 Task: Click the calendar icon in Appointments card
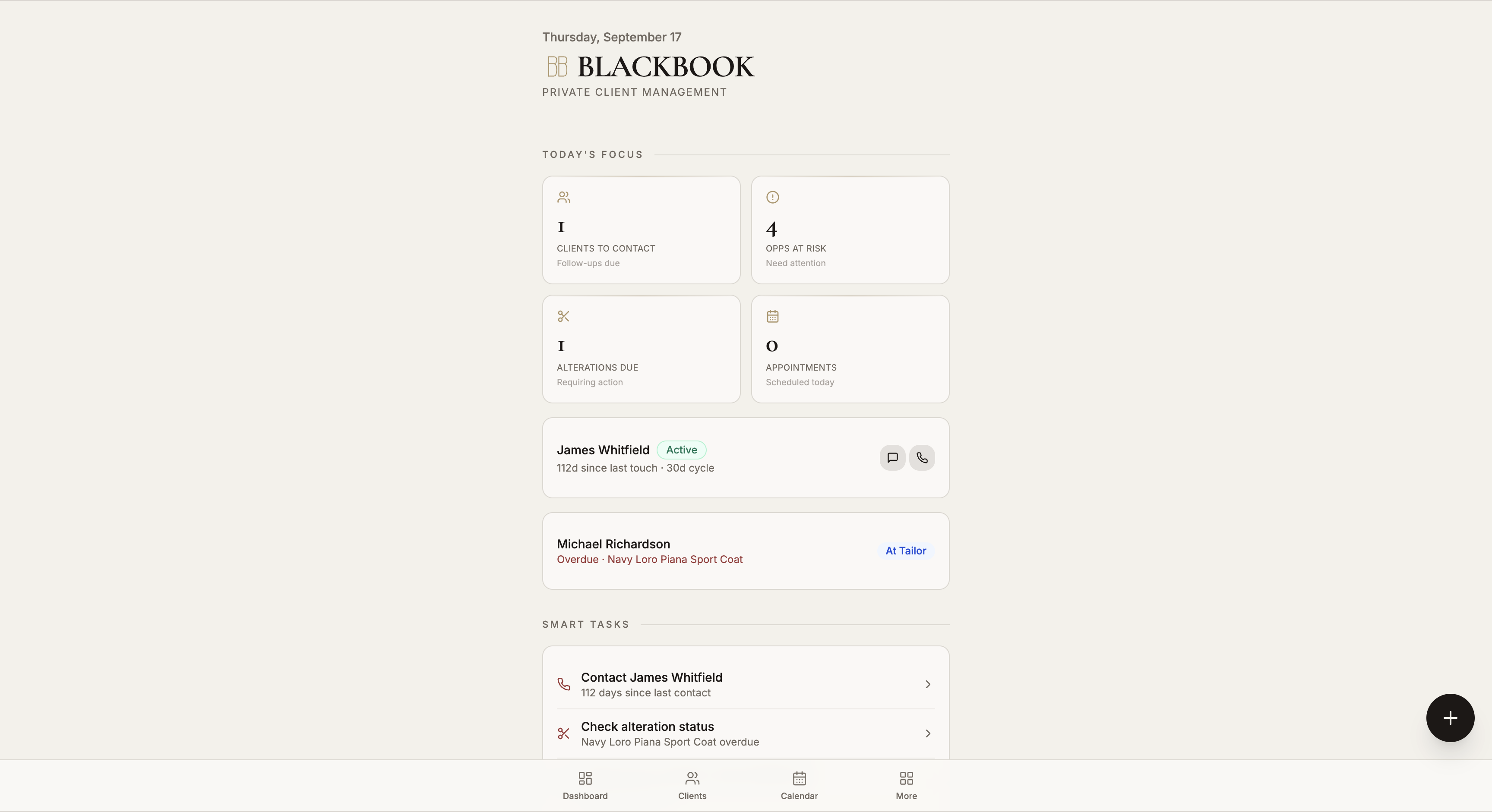pos(772,317)
